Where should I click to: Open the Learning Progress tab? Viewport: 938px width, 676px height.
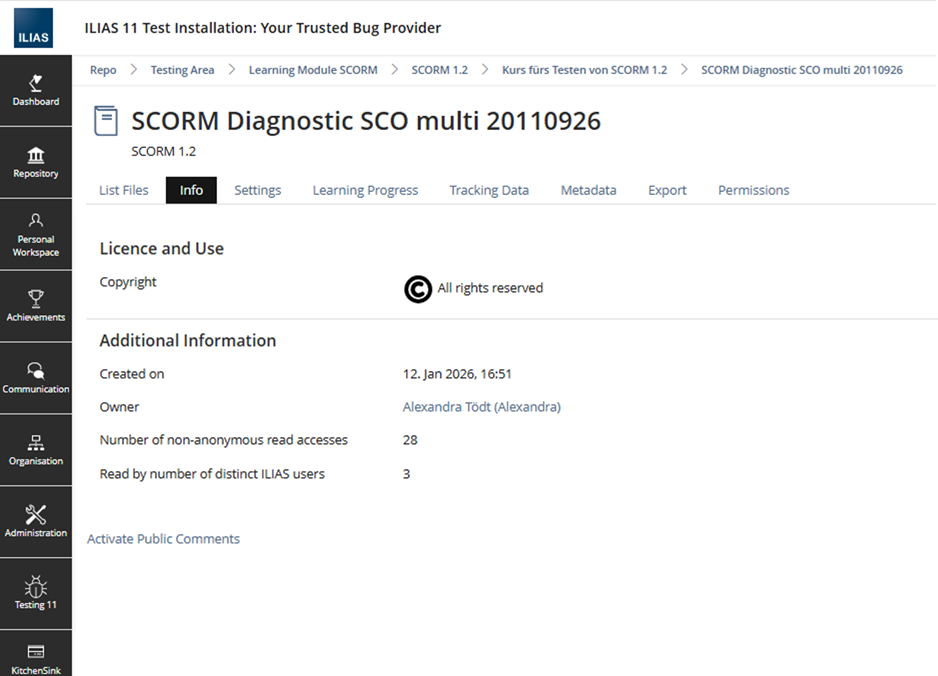(366, 190)
